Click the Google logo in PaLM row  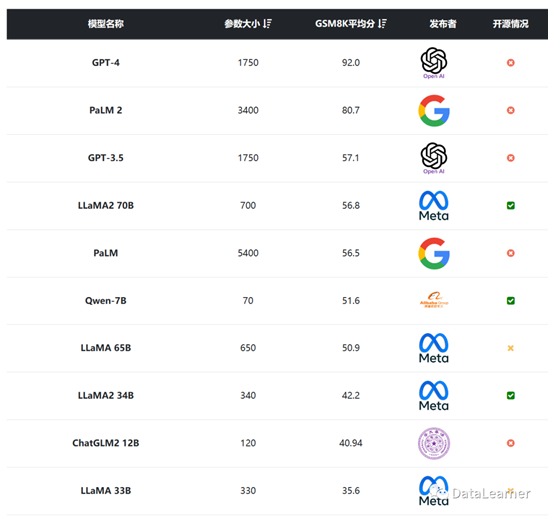pos(434,253)
